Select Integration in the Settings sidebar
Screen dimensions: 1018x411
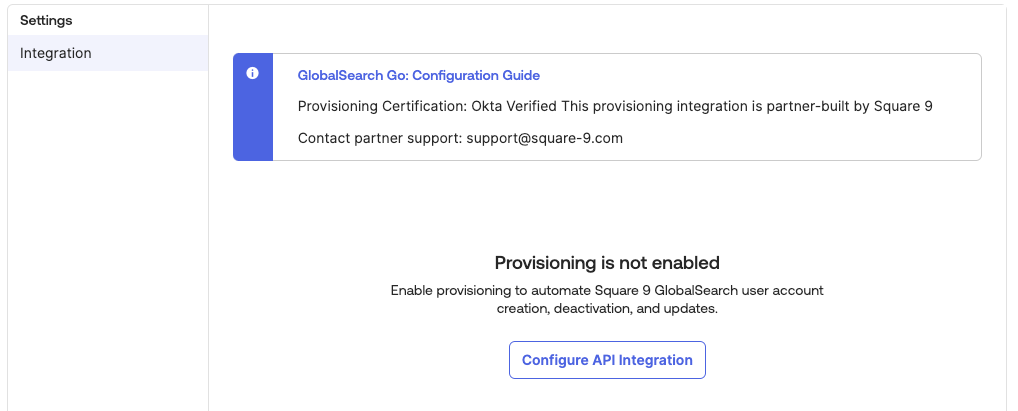coord(56,53)
